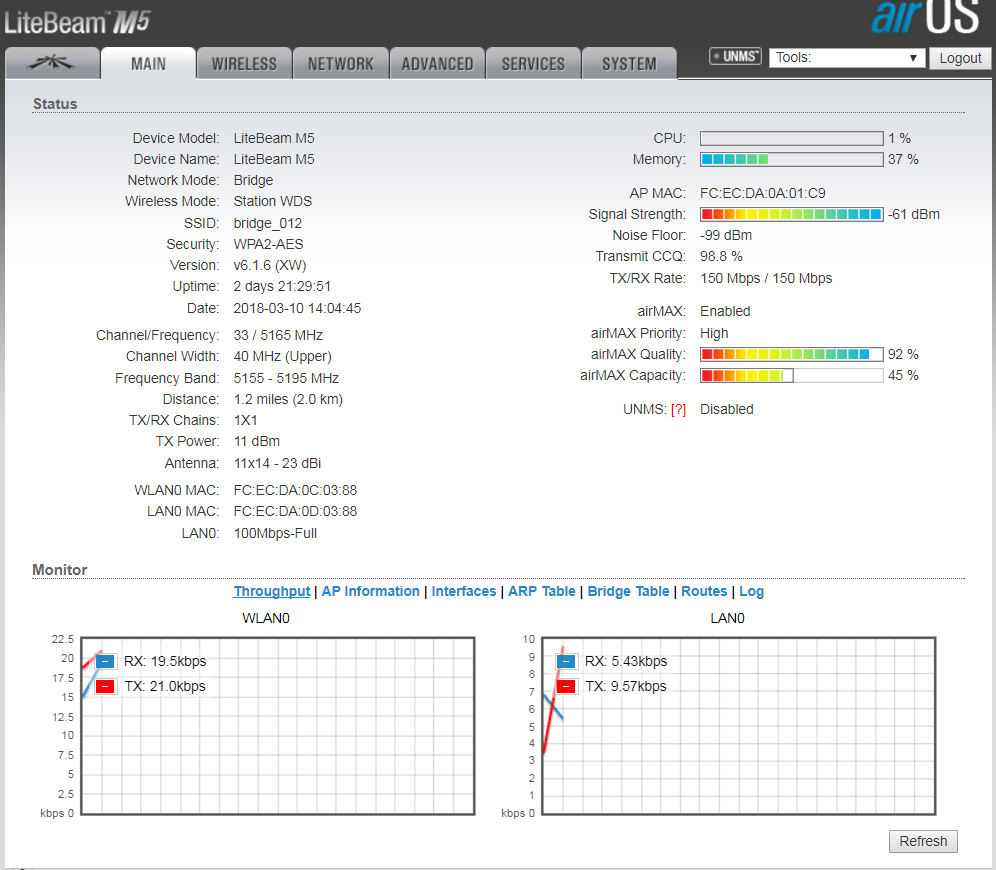Click the Memory usage bar
The image size is (996, 870).
(x=791, y=159)
